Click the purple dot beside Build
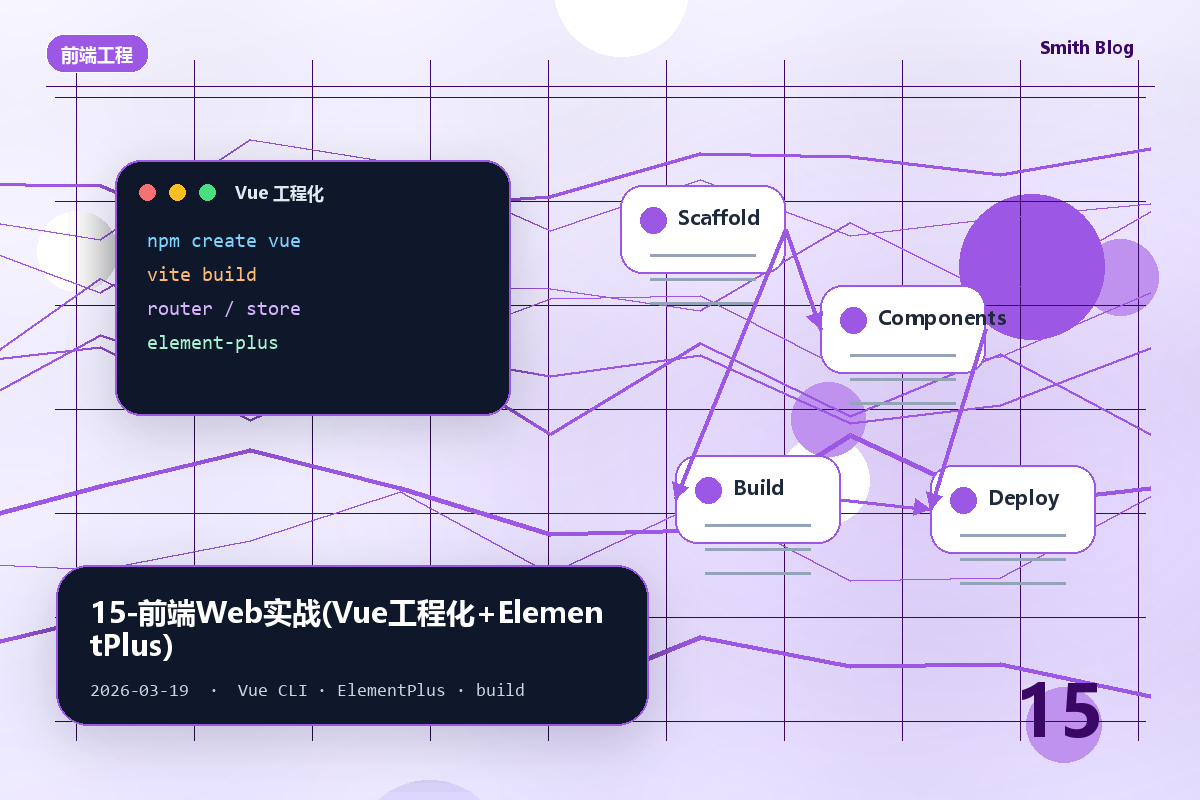 point(708,490)
